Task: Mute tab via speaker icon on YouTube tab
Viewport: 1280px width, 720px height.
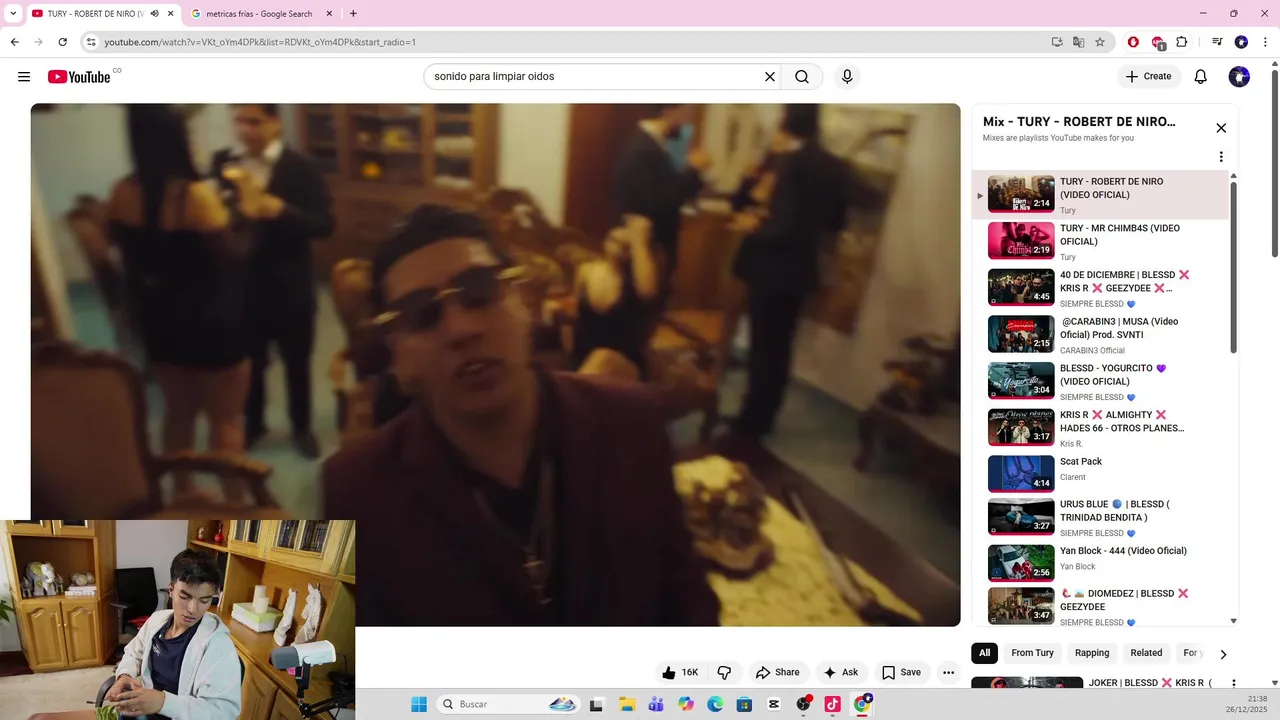Action: [155, 14]
